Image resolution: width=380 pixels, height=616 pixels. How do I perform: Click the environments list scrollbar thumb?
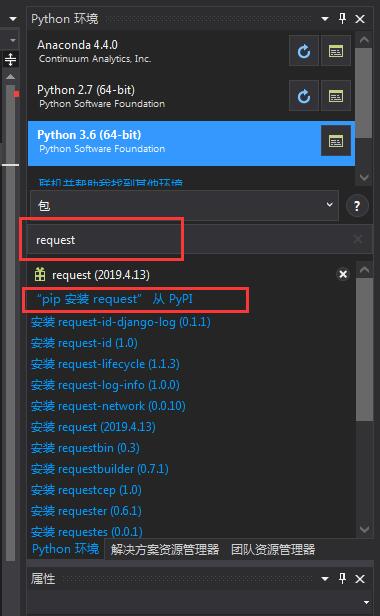click(363, 93)
